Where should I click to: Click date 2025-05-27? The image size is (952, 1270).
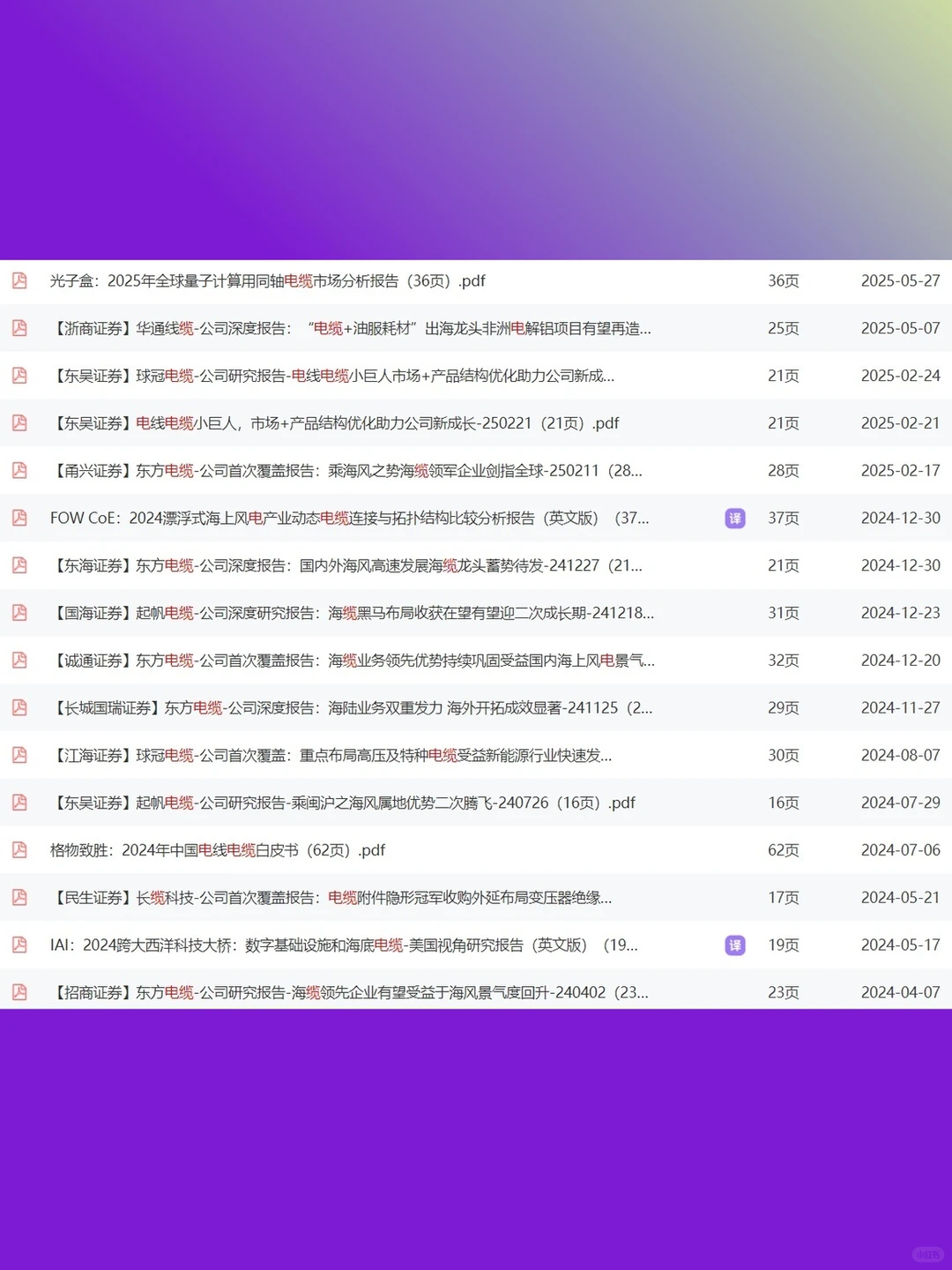click(901, 280)
